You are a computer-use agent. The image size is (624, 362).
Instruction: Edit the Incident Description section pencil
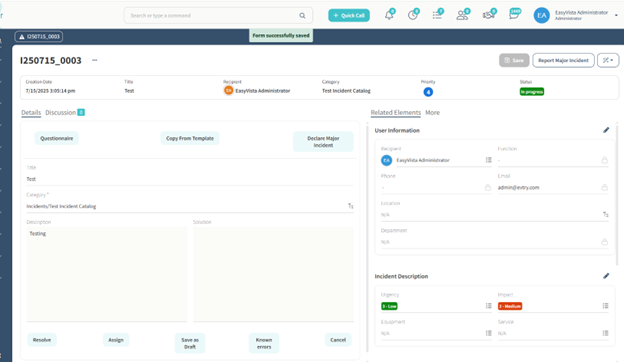[x=606, y=276]
